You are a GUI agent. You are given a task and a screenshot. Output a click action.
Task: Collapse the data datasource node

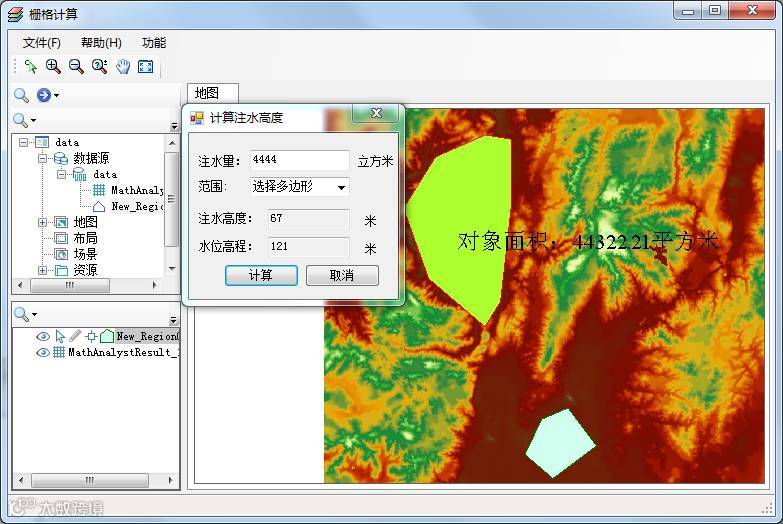pyautogui.click(x=61, y=174)
